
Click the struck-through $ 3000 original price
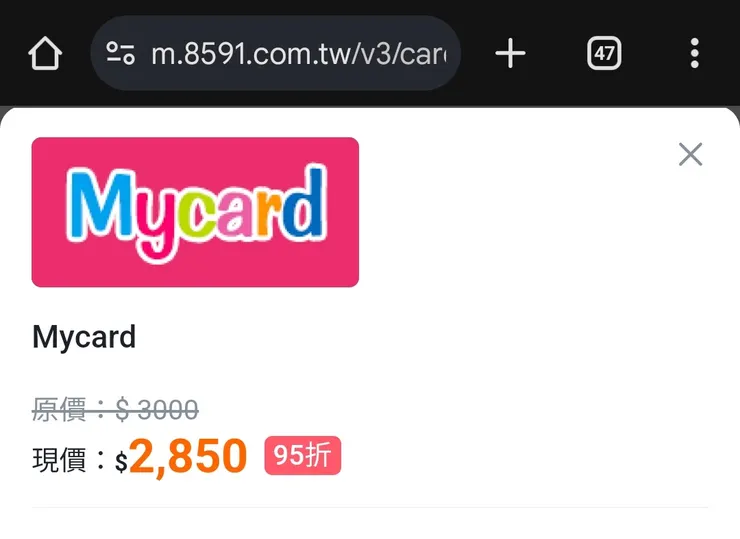157,410
